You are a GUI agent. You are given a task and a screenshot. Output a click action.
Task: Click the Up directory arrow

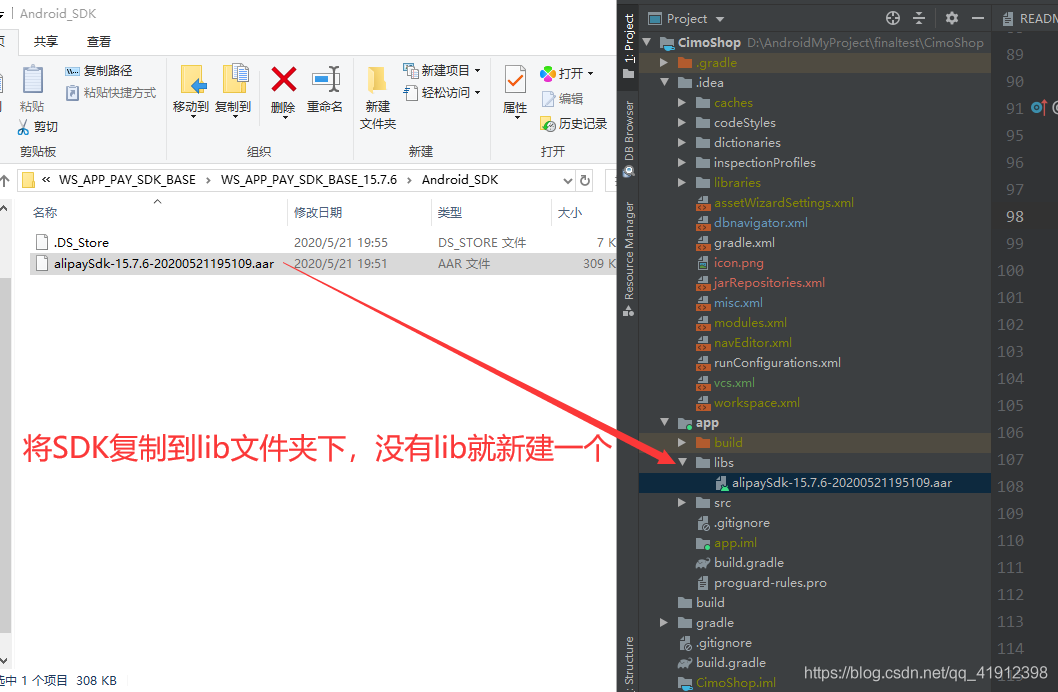(5, 180)
